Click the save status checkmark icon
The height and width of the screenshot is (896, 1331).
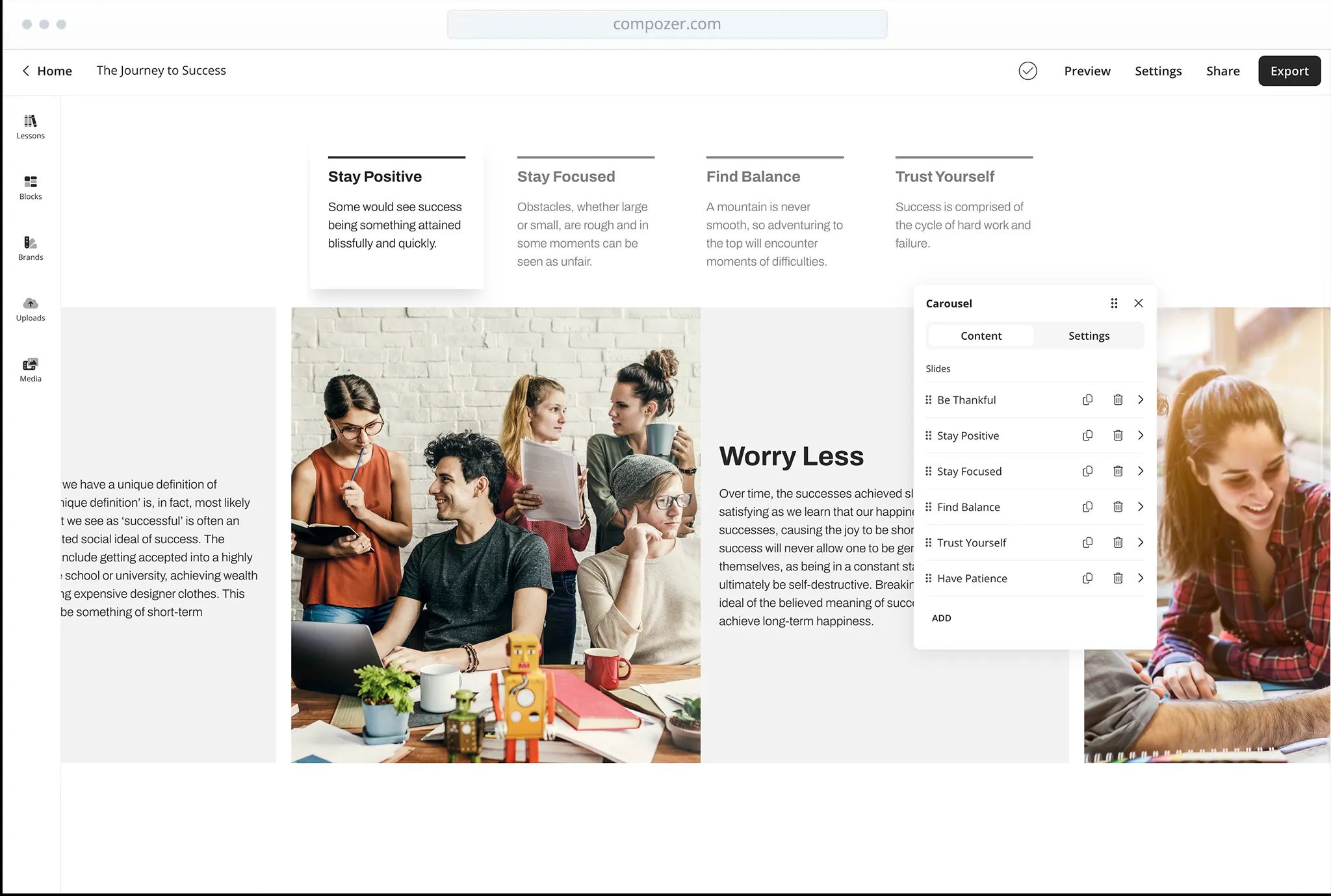1027,71
